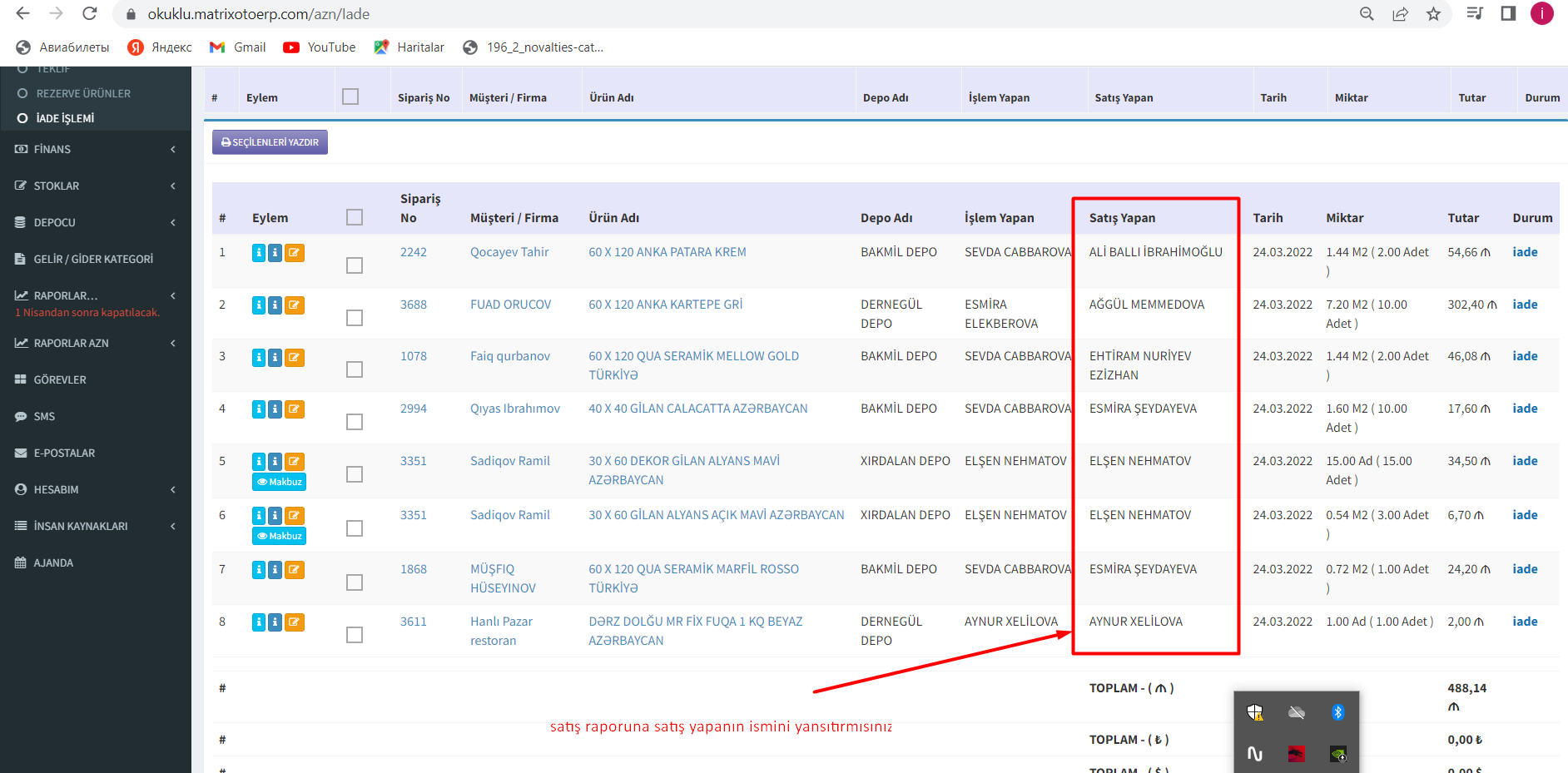Viewport: 1568px width, 773px height.
Task: Open Bluetooth icon in the system tray popup
Action: pos(1337,712)
